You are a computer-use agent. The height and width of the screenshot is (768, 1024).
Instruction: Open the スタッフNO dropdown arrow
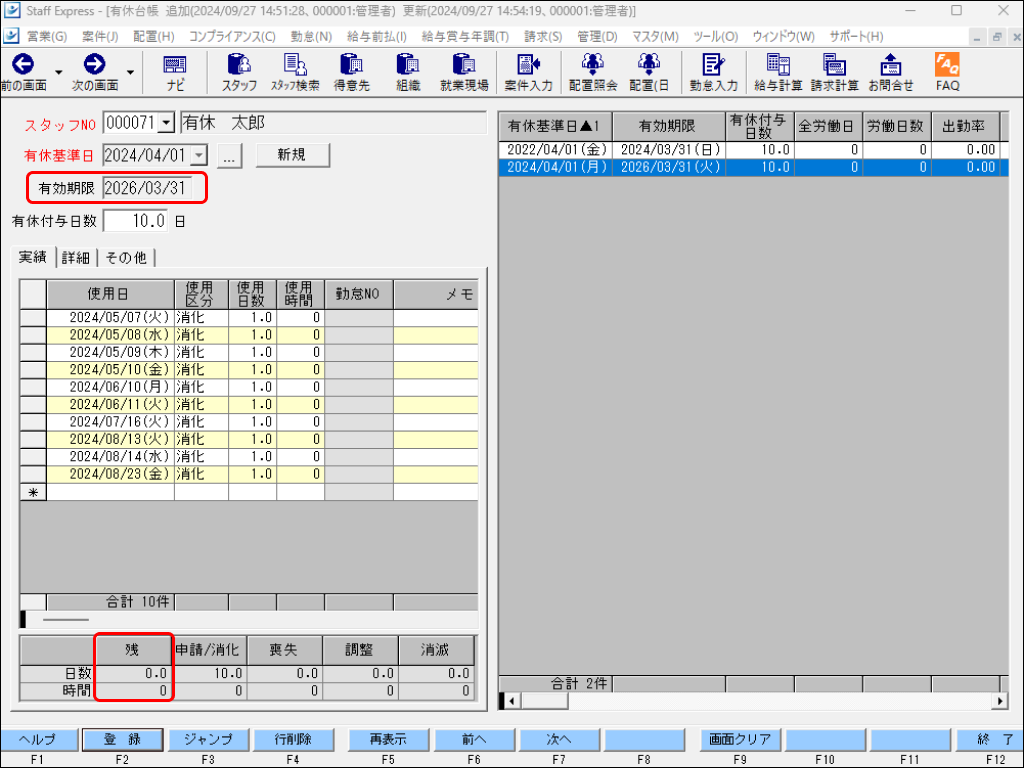(167, 123)
